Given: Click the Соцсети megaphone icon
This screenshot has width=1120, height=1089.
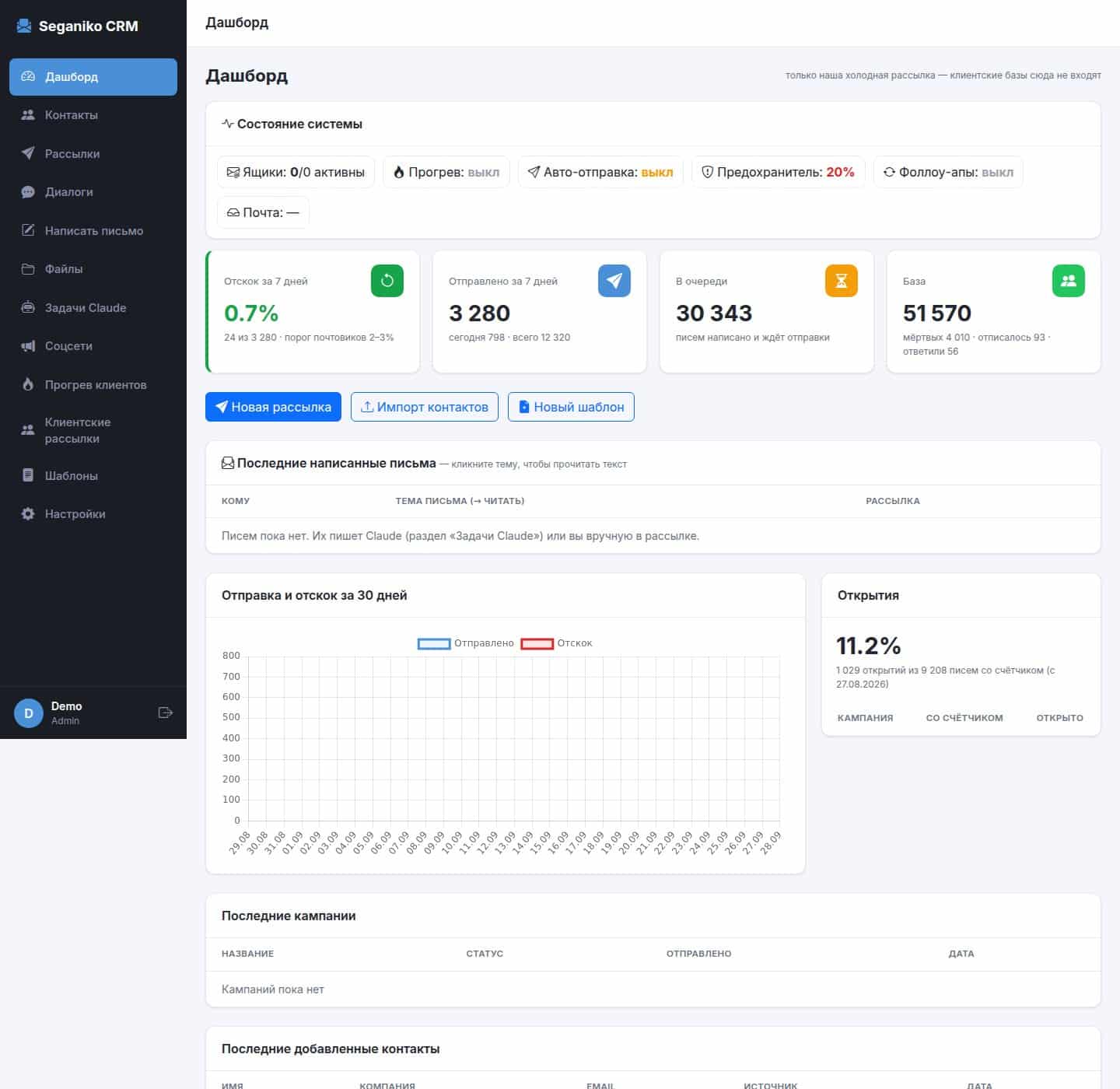Looking at the screenshot, I should point(28,346).
